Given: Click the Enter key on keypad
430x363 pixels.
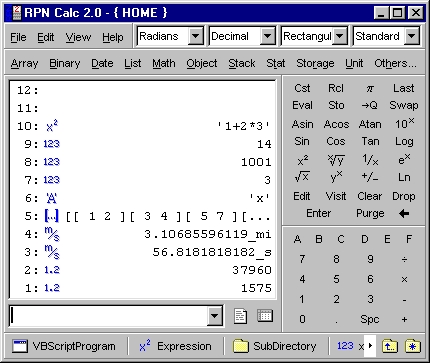Looking at the screenshot, I should pyautogui.click(x=319, y=213).
